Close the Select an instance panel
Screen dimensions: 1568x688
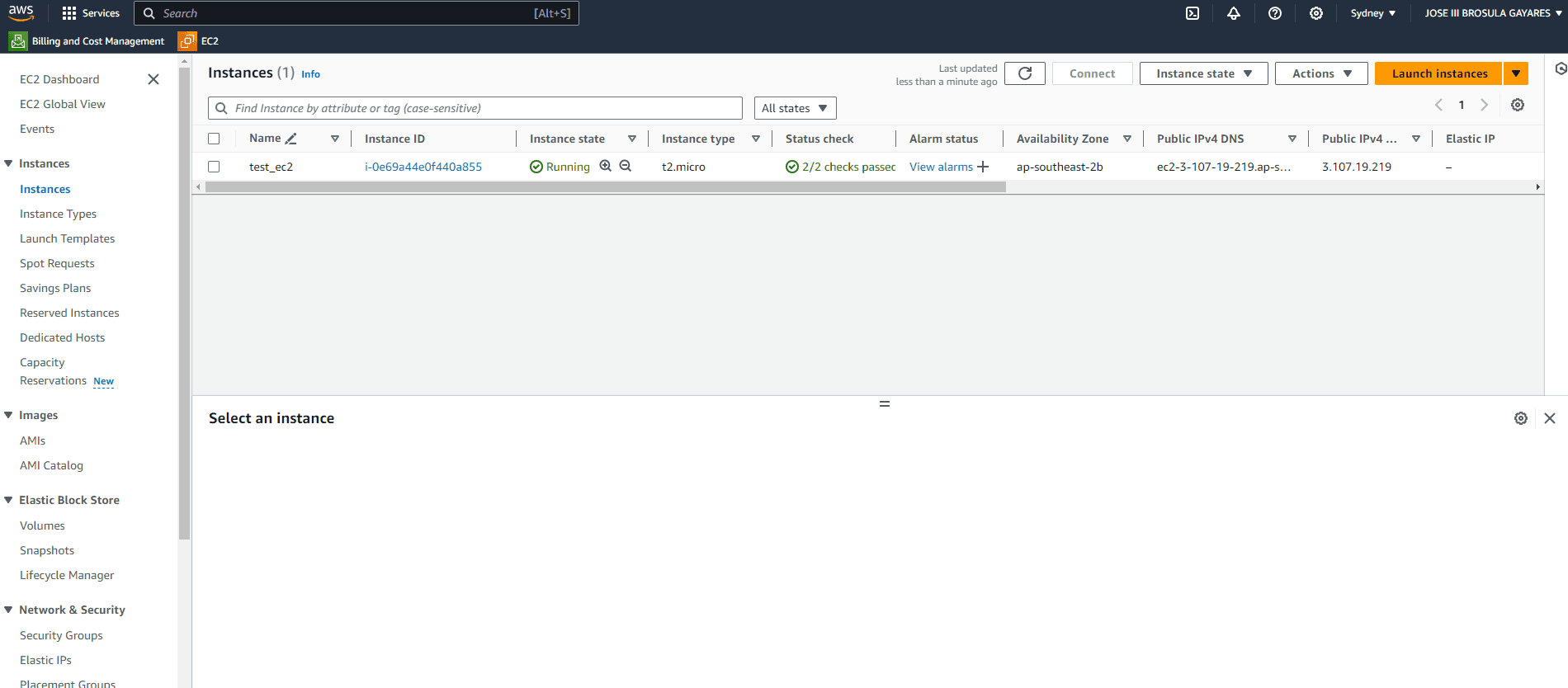(x=1550, y=418)
